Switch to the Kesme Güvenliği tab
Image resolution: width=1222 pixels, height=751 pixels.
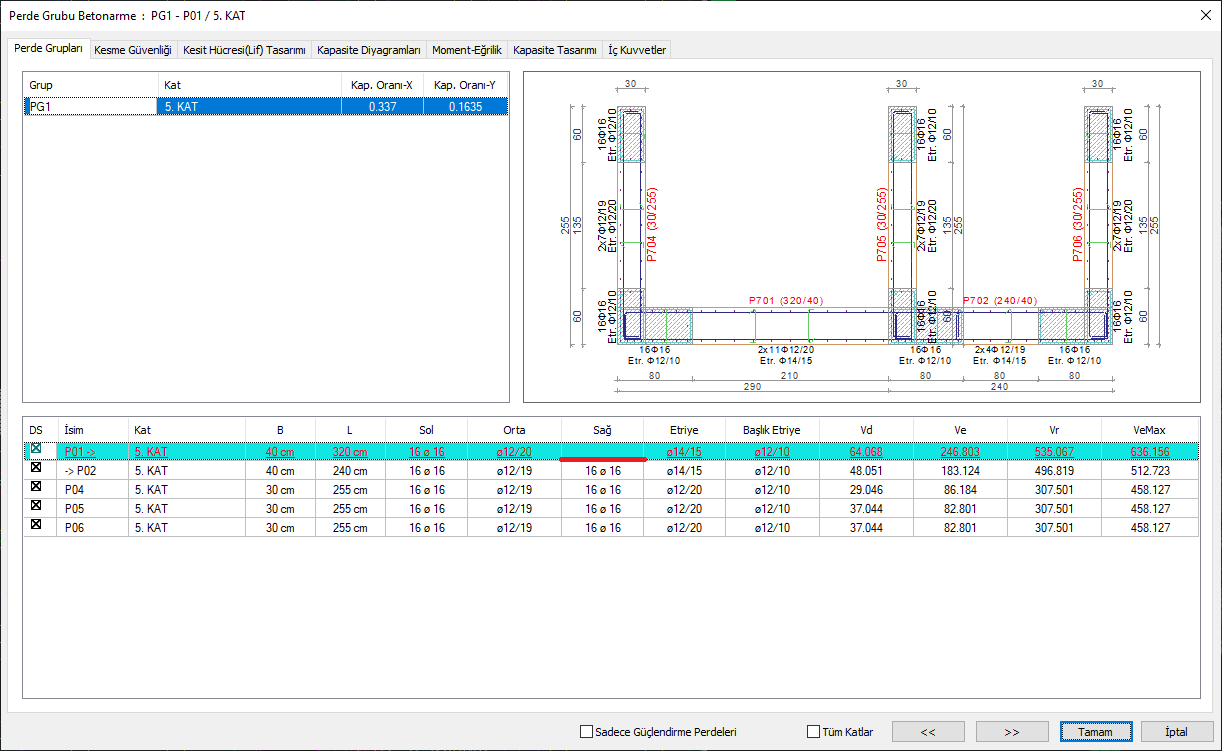133,50
